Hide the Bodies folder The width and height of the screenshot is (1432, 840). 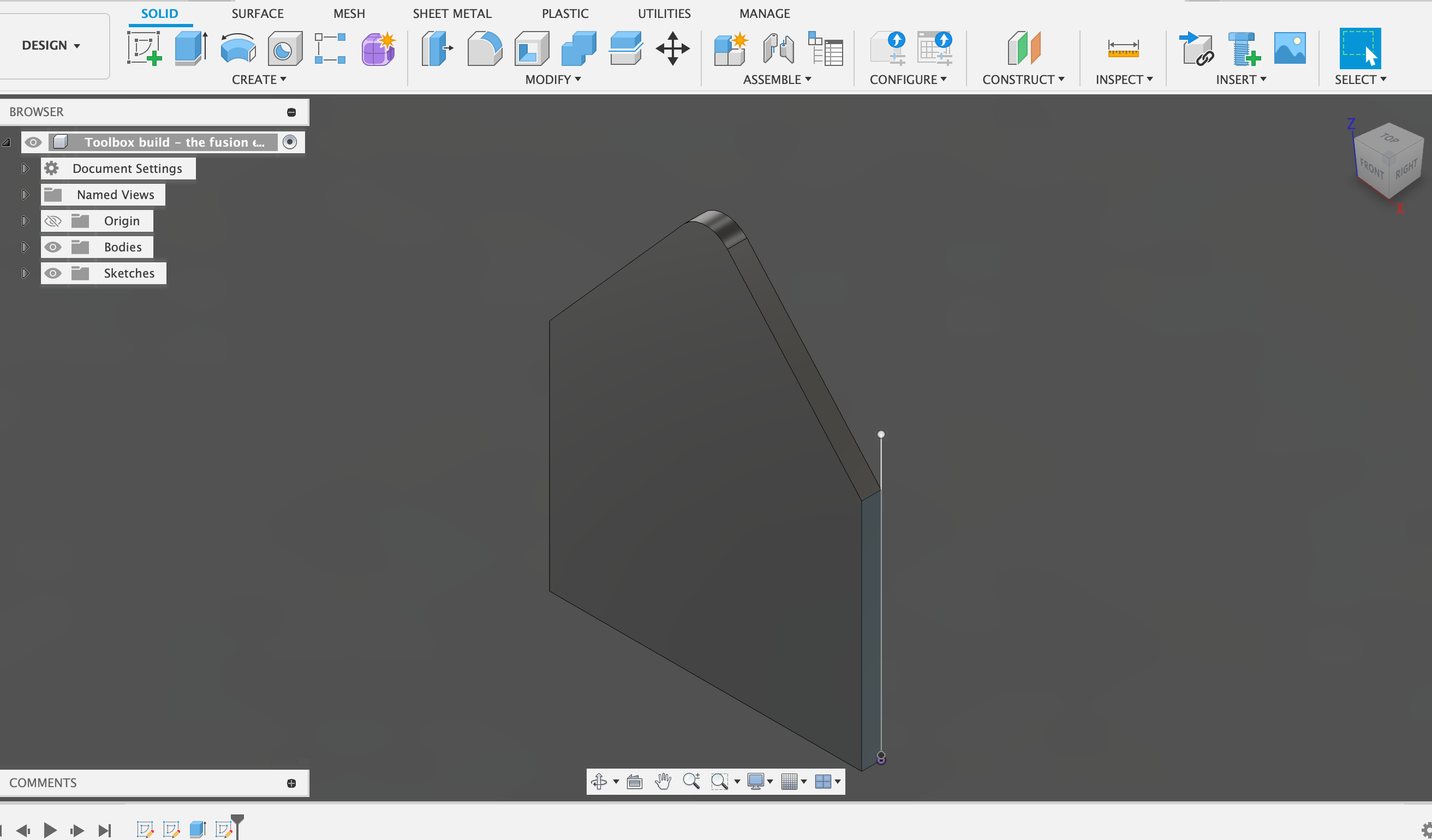coord(53,247)
